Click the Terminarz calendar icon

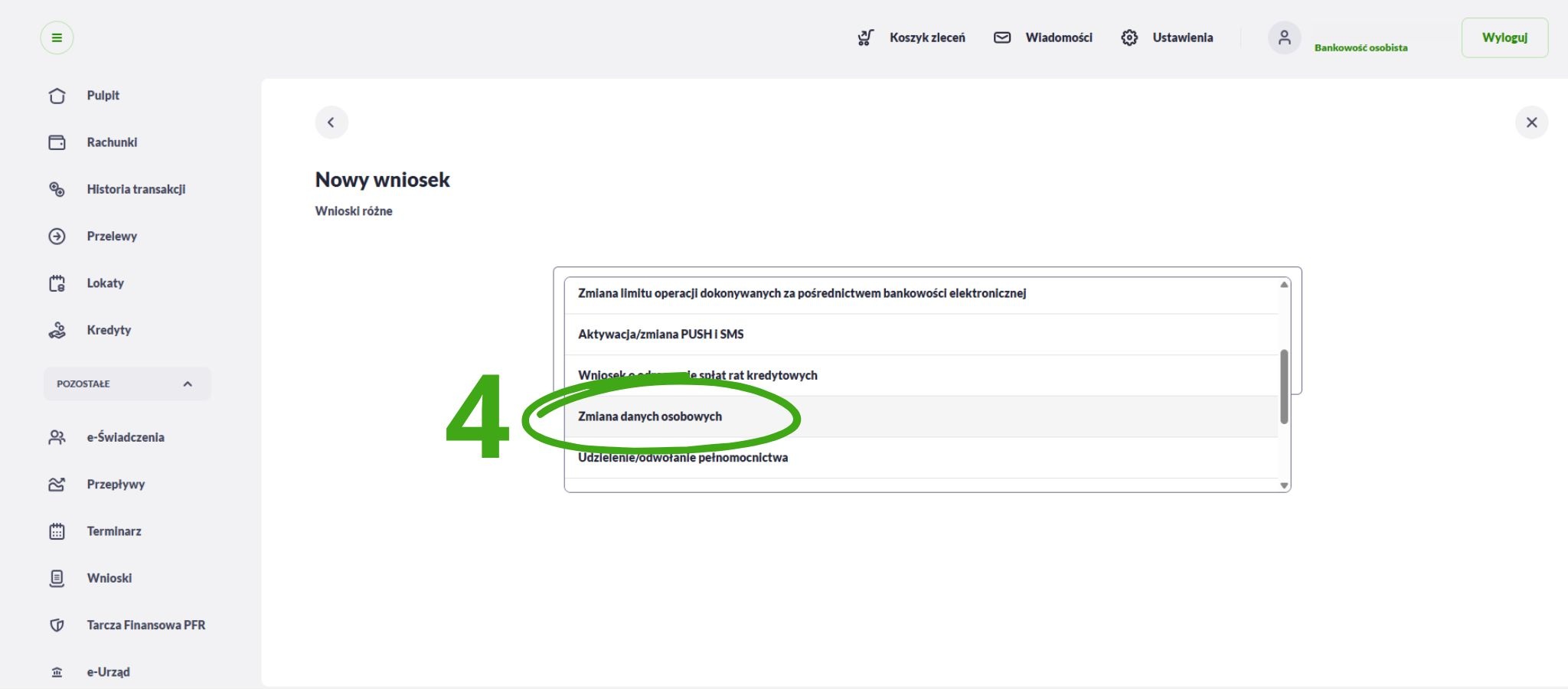pyautogui.click(x=57, y=531)
